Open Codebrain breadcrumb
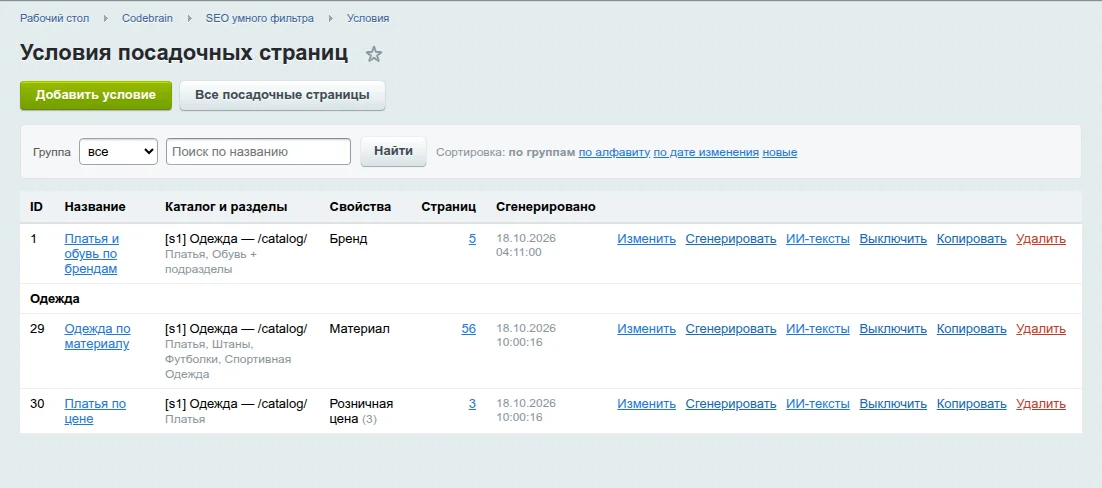This screenshot has width=1102, height=488. point(147,18)
